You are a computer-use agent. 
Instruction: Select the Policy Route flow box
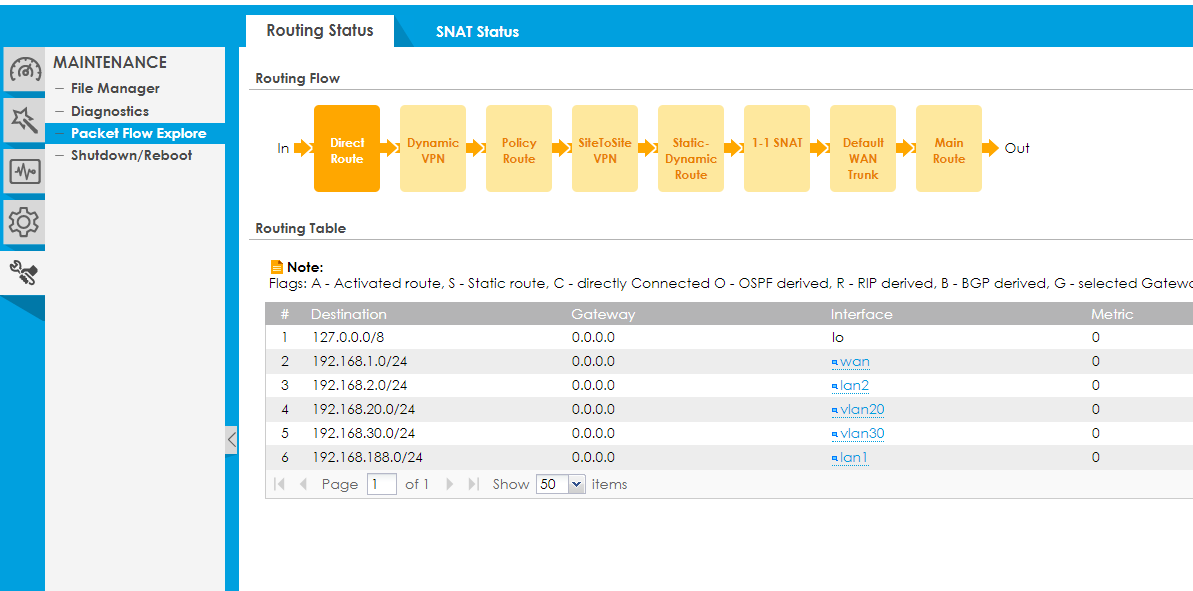[x=519, y=149]
